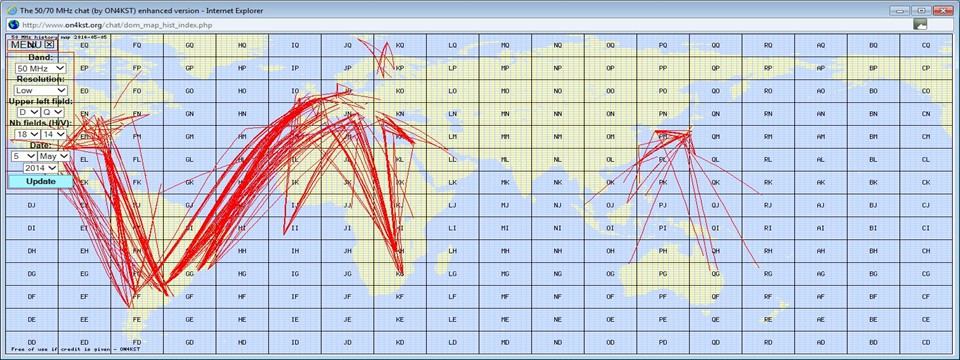Viewport: 960px width, 360px height.
Task: Open upper left field letter Q dropdown
Action: [x=52, y=112]
